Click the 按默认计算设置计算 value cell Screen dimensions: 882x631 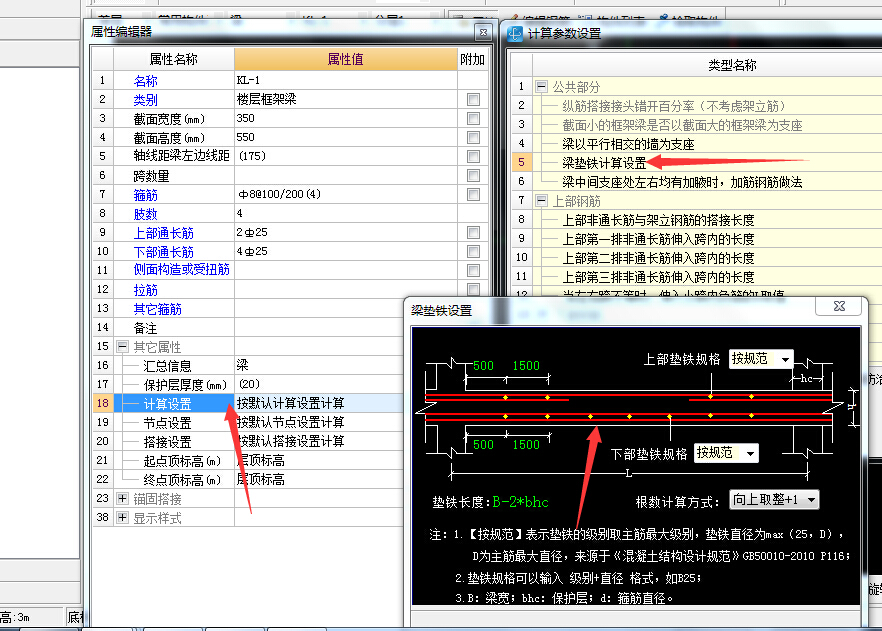[x=320, y=403]
